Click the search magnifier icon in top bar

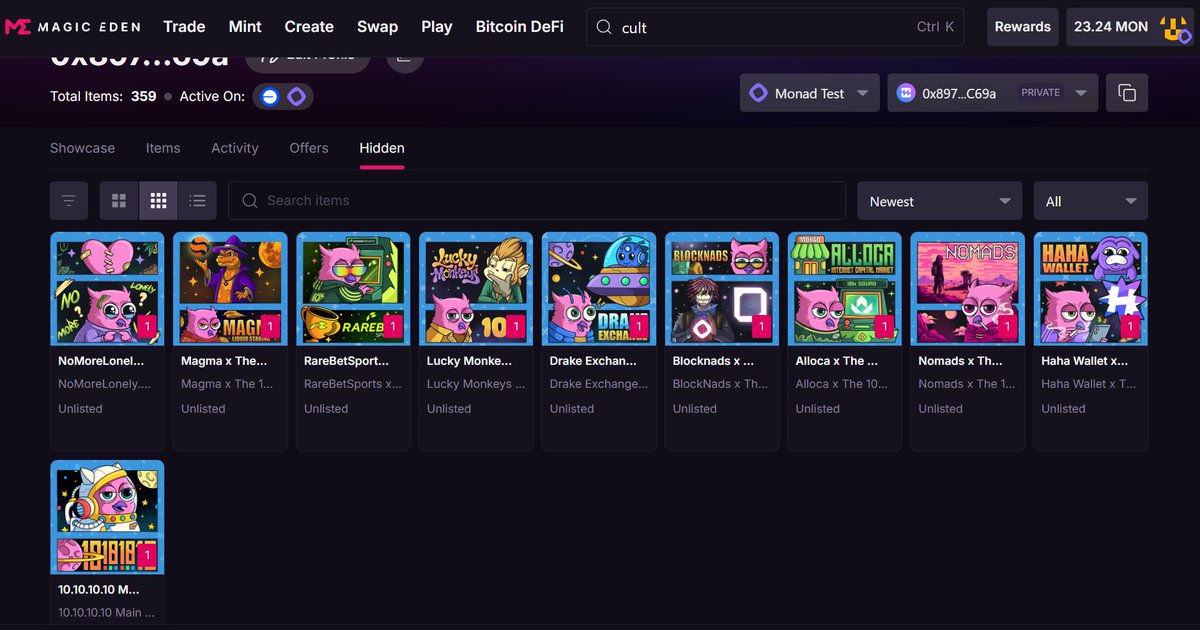[604, 28]
